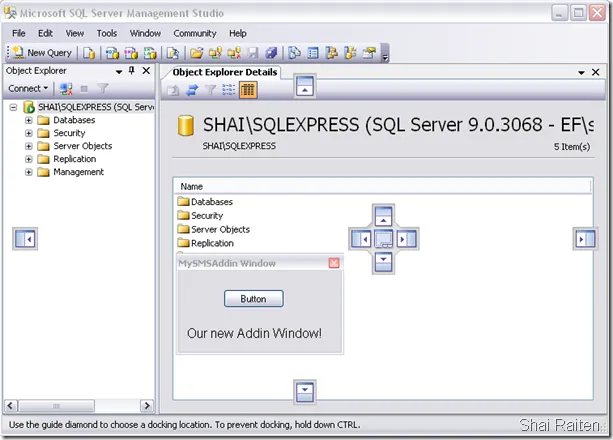
Task: Click Object Explorer scroll left arrow
Action: pyautogui.click(x=10, y=406)
